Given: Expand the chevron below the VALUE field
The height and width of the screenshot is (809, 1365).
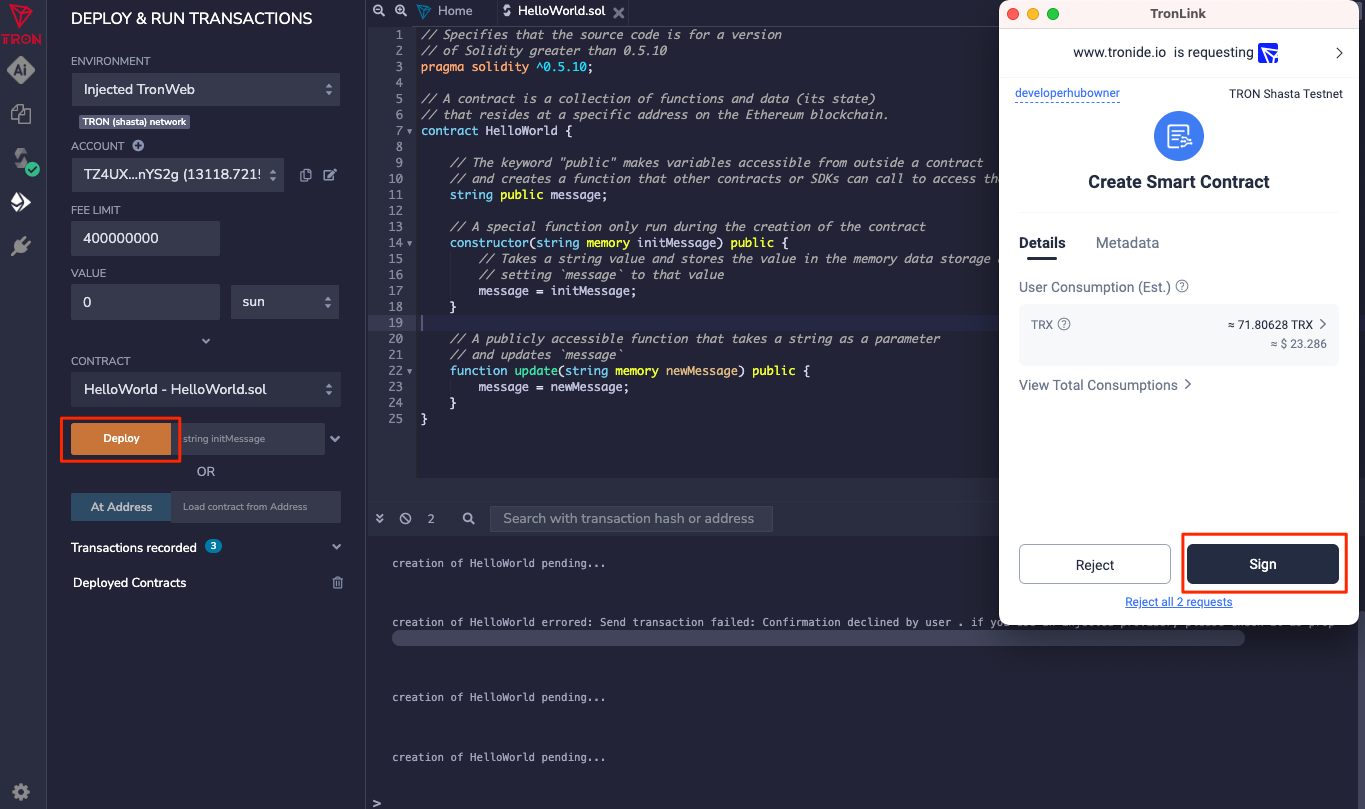Looking at the screenshot, I should (206, 341).
